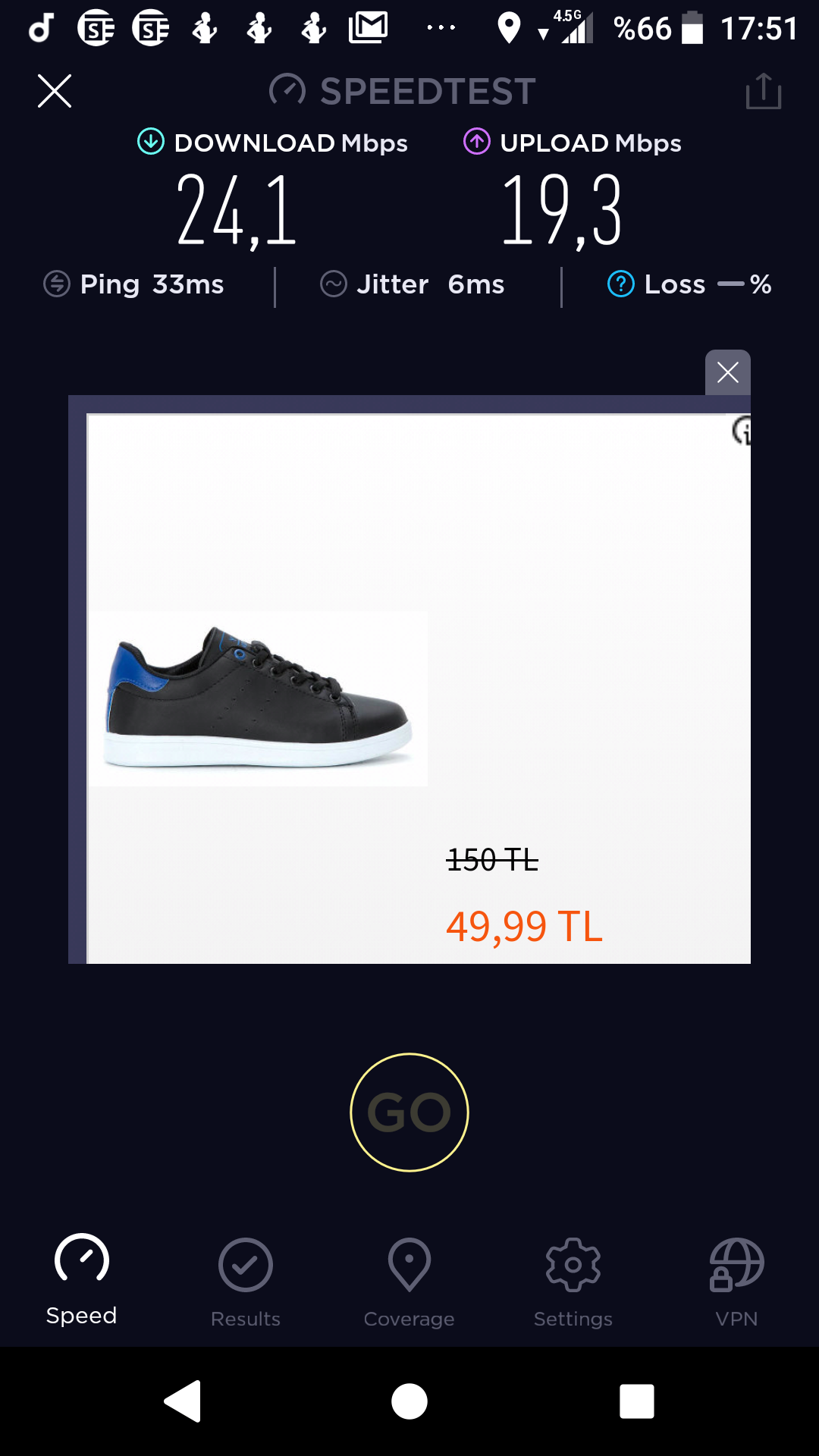Tap the Ping icon
This screenshot has height=1456, width=819.
click(x=57, y=284)
